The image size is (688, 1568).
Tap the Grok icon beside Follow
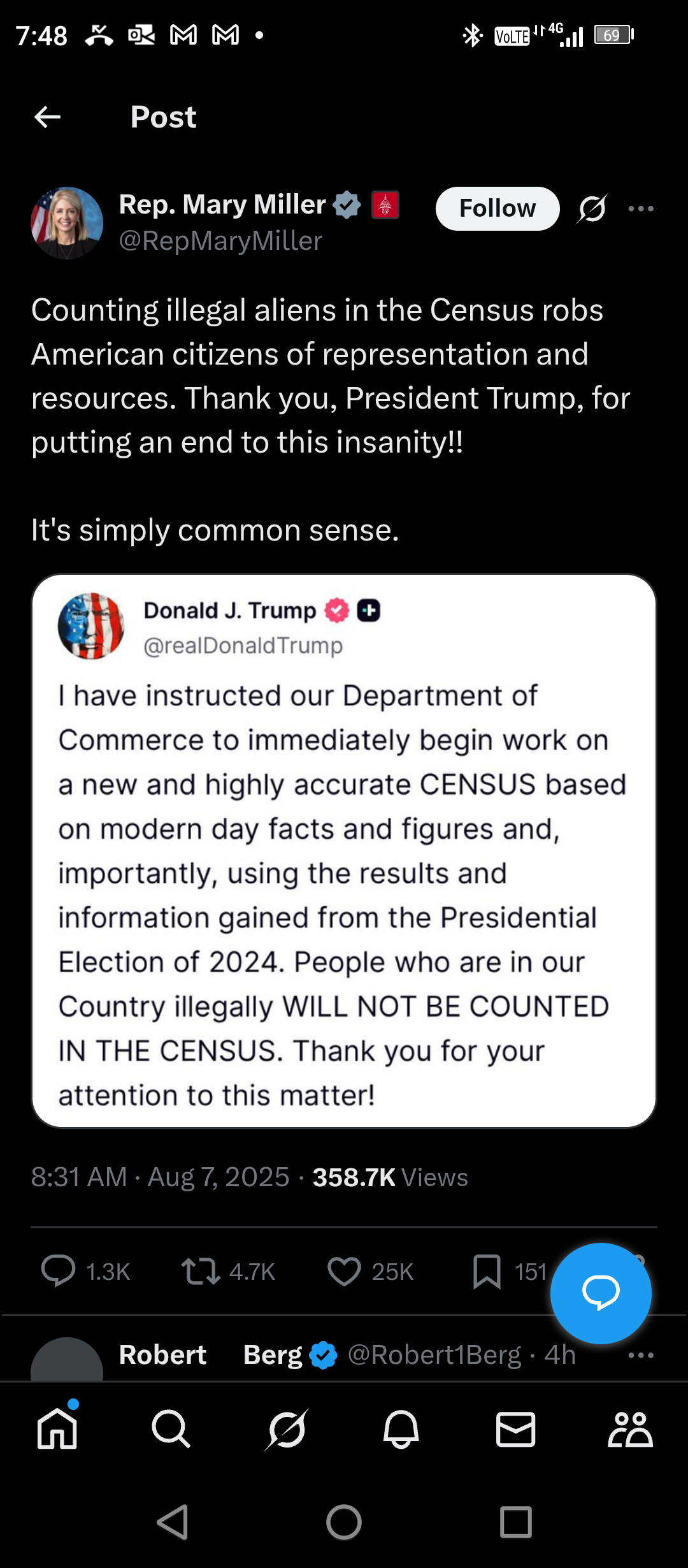(x=592, y=208)
